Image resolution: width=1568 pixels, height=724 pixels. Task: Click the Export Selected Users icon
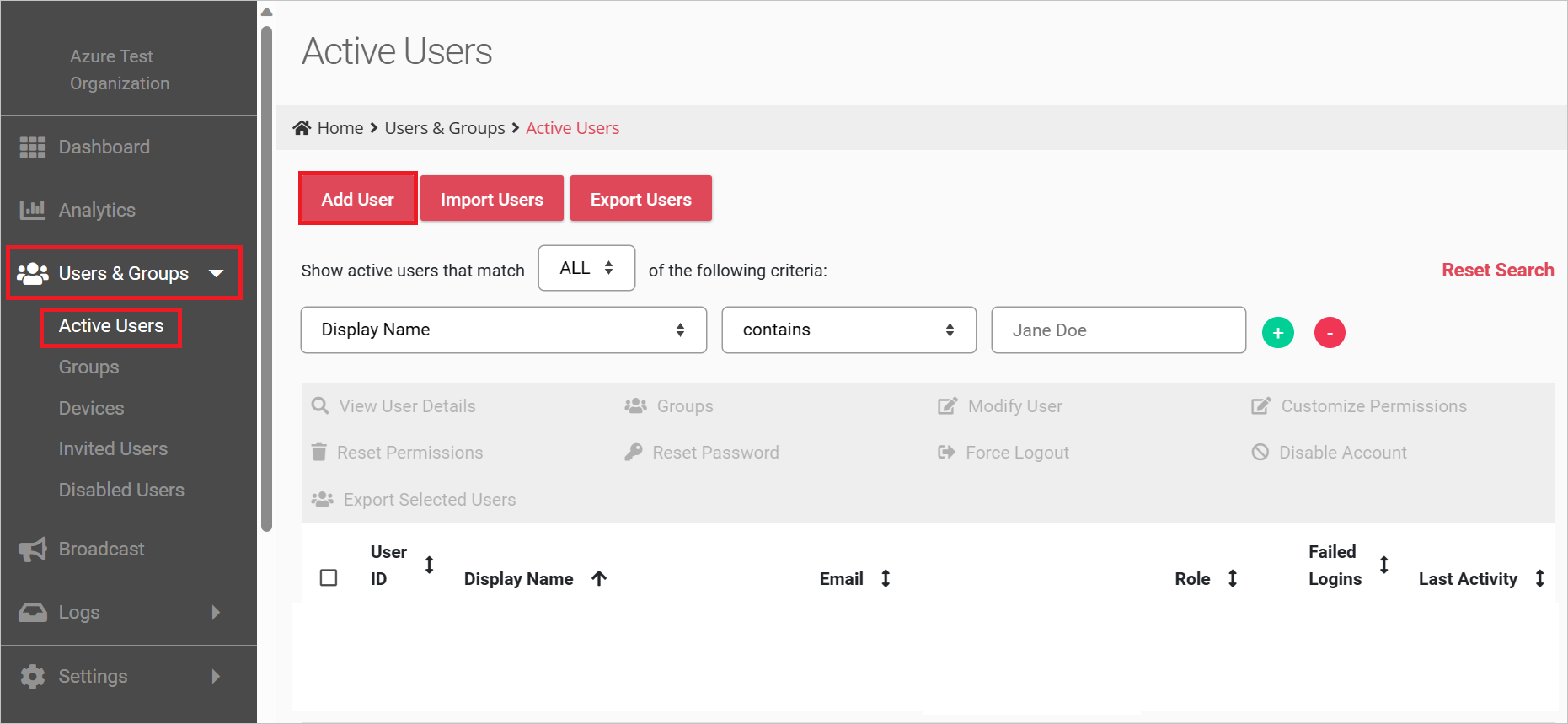point(322,499)
